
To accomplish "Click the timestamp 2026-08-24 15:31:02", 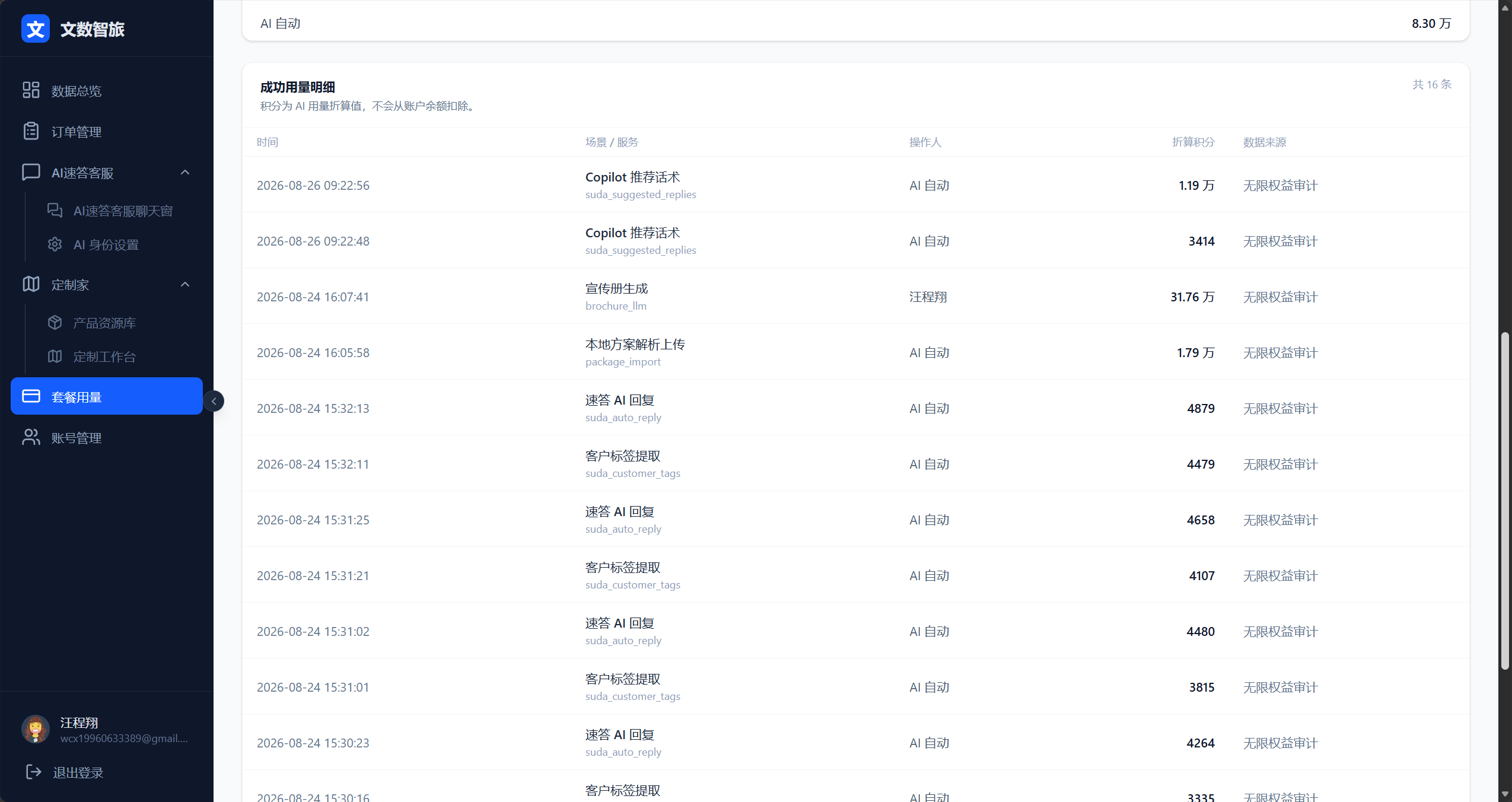I will 313,631.
